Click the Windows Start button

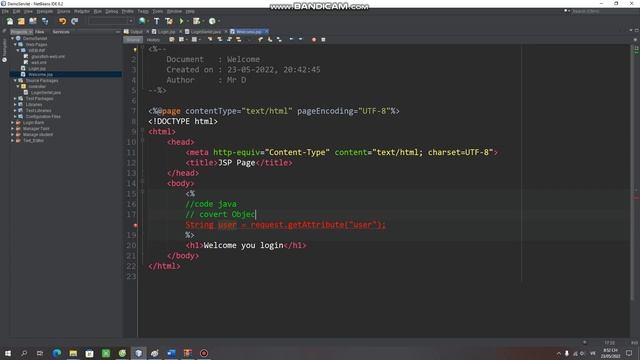click(x=8, y=353)
